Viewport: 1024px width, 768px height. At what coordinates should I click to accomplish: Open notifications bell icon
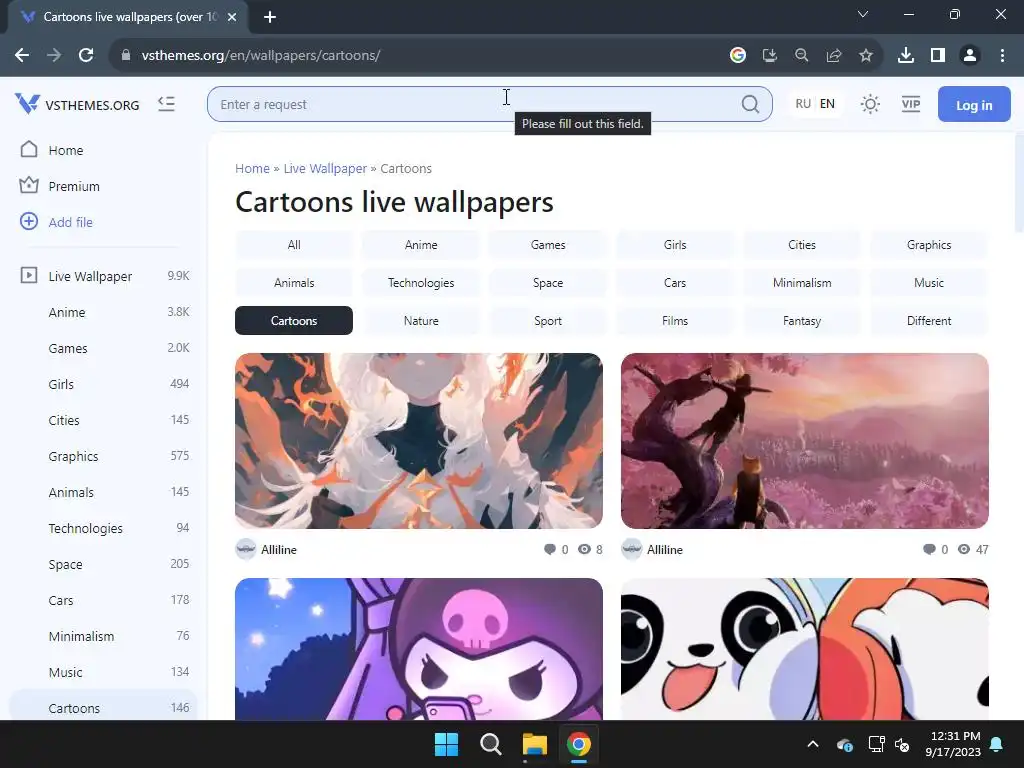tap(997, 744)
